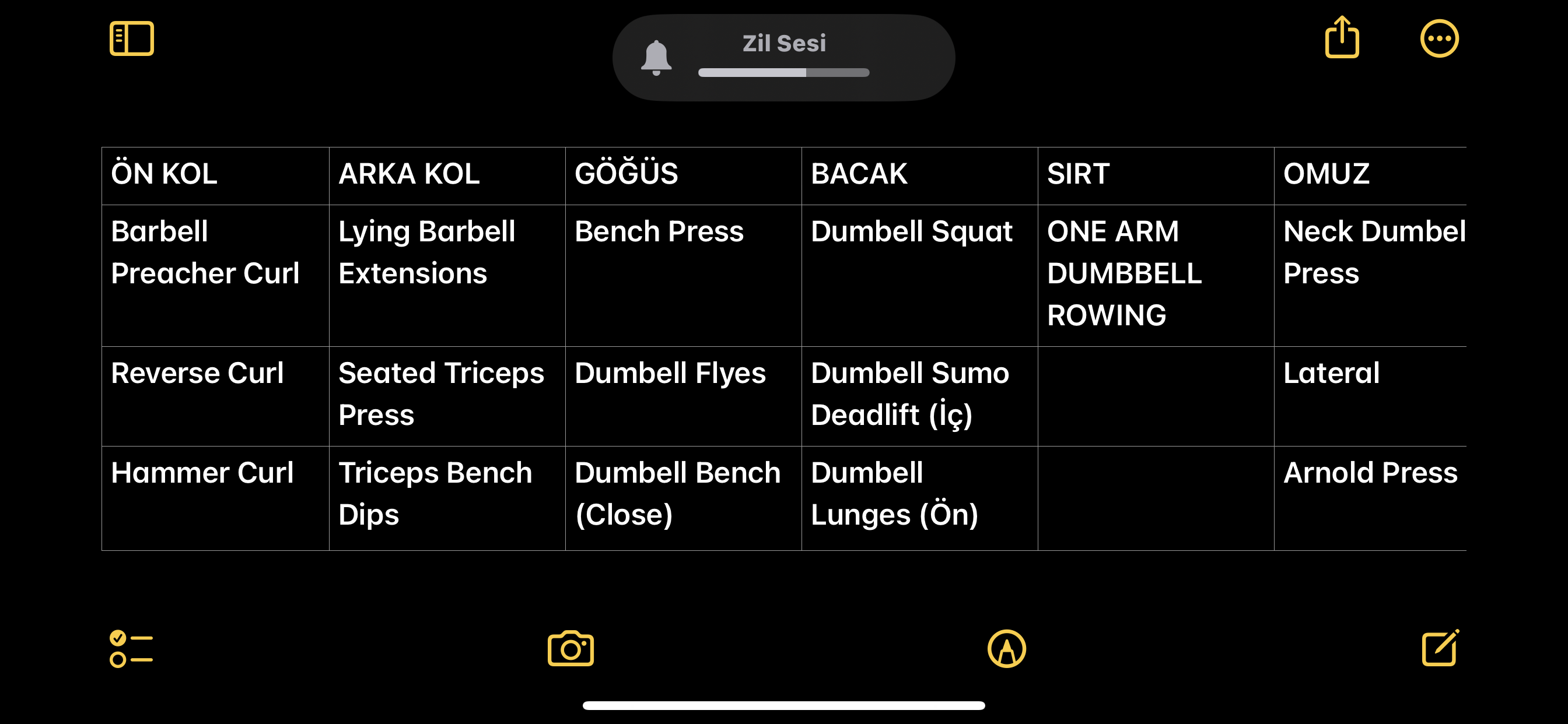Tap the Dumbell Flyes cell
The width and height of the screenshot is (1568, 724).
tap(683, 396)
